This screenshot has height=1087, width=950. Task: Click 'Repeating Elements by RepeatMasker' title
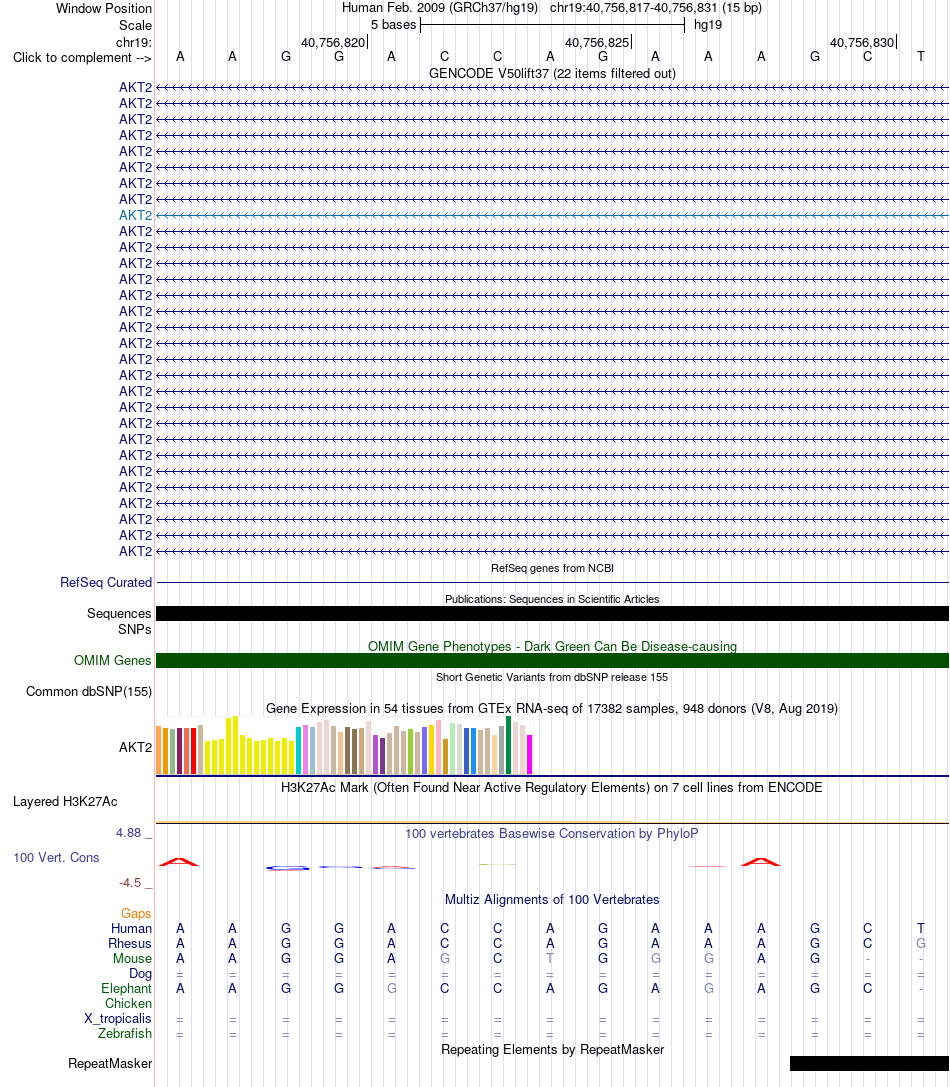click(x=552, y=1050)
